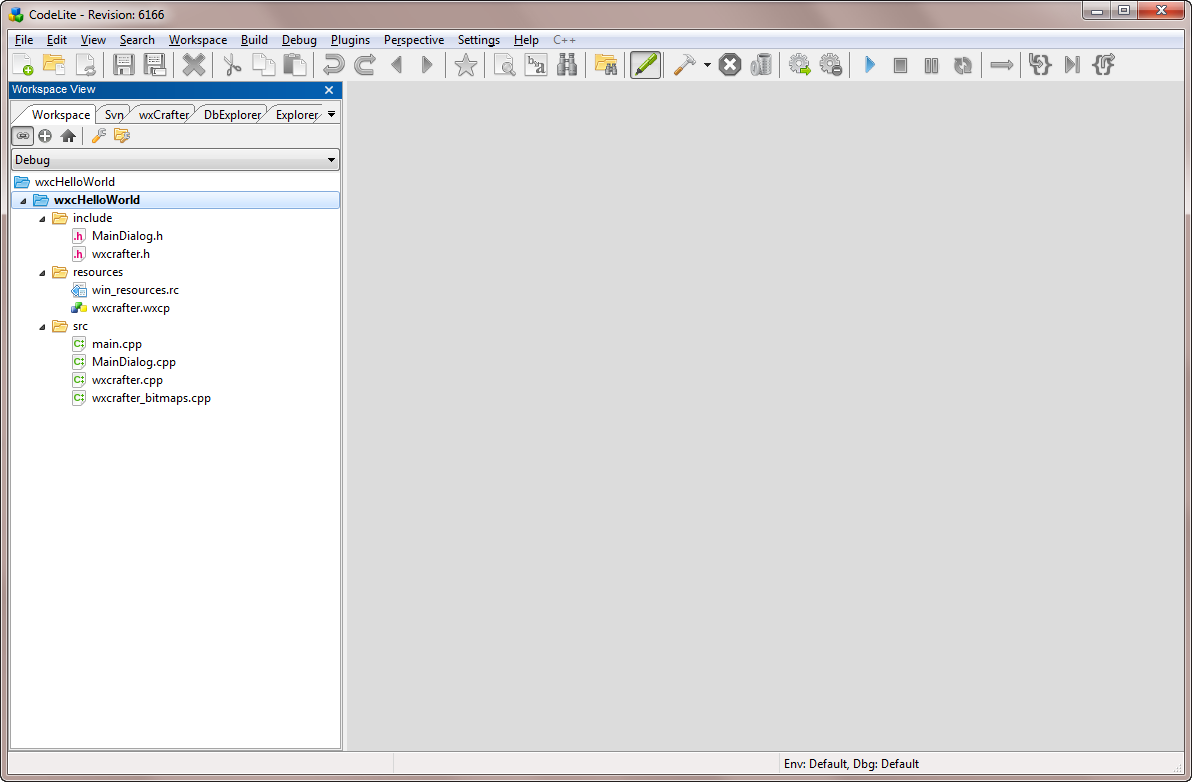Open the Perspective menu
The width and height of the screenshot is (1192, 782).
(x=414, y=40)
